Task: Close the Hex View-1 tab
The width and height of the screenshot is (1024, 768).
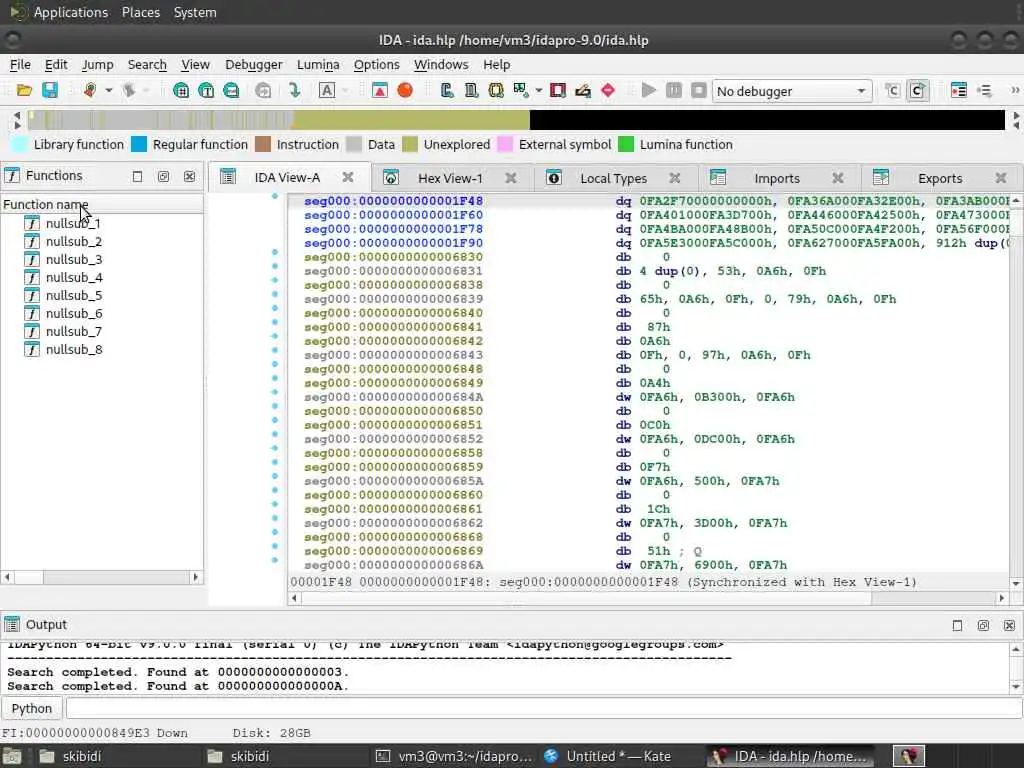Action: coord(511,178)
